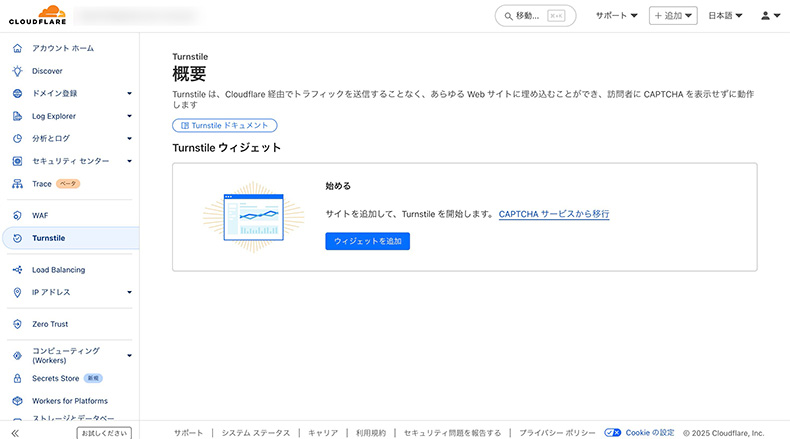Select WAF in the sidebar
The image size is (790, 439).
[x=40, y=215]
